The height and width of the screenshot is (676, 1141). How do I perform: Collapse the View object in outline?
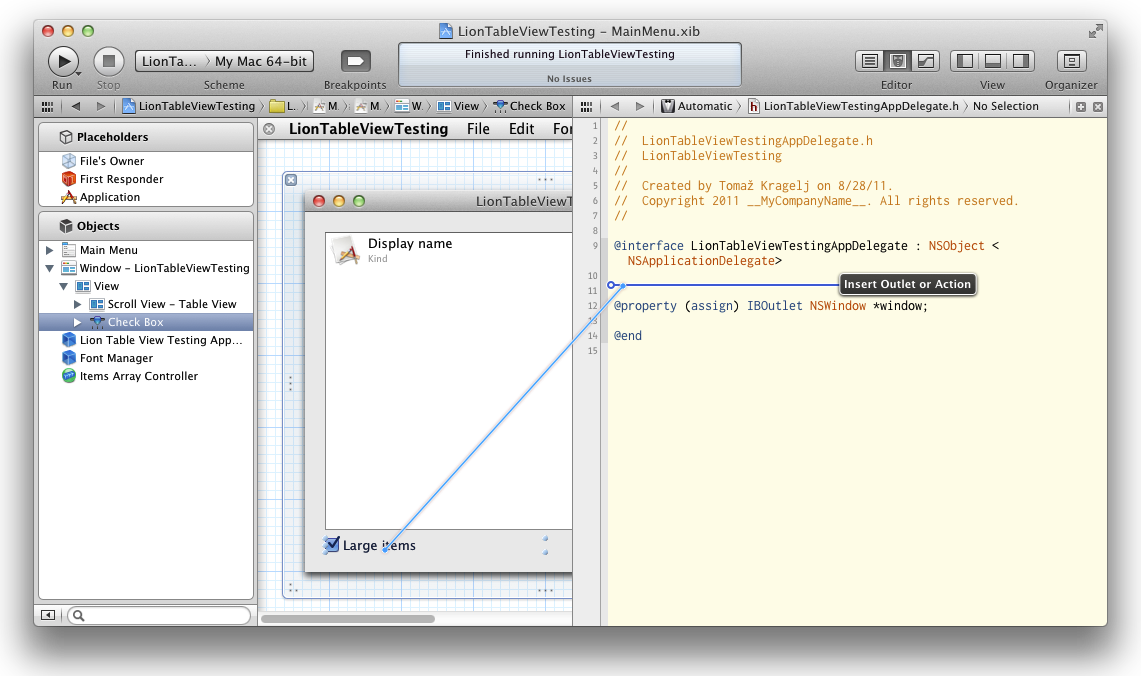point(64,287)
